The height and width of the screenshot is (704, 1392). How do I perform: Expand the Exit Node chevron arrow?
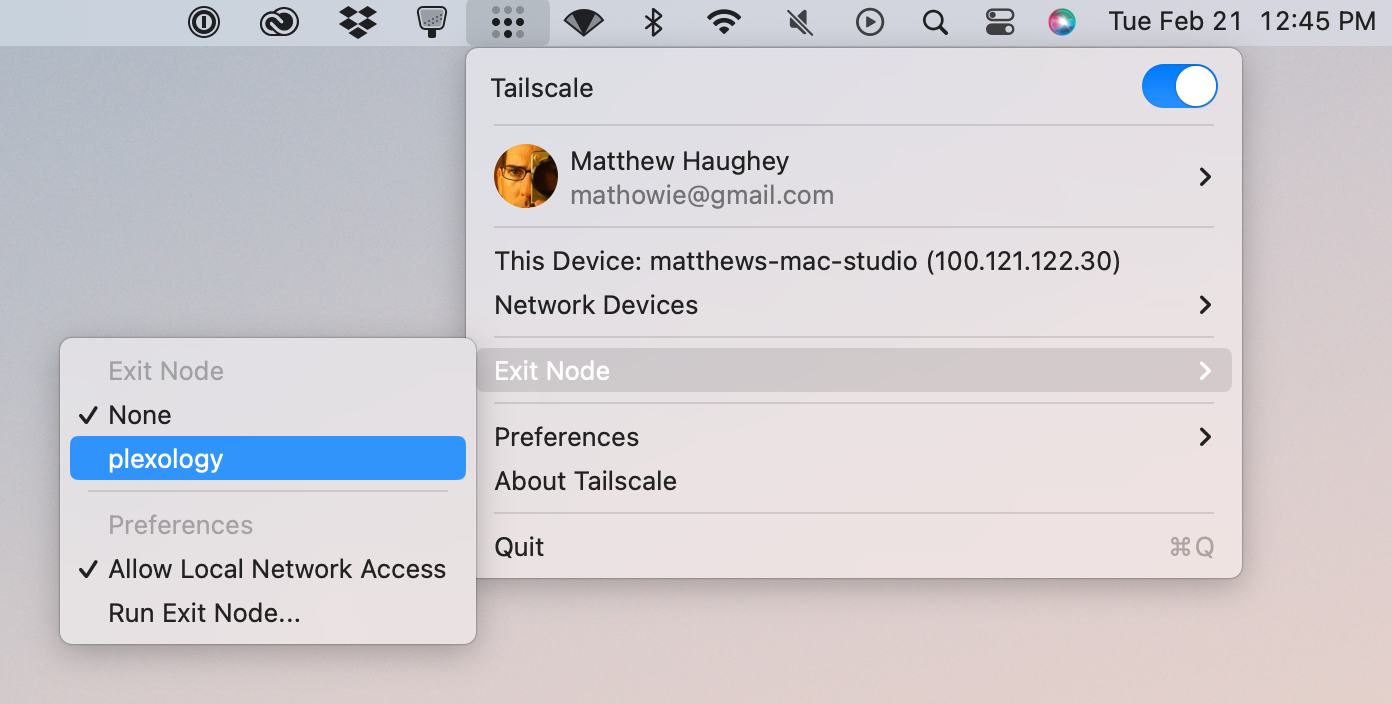pyautogui.click(x=1205, y=371)
